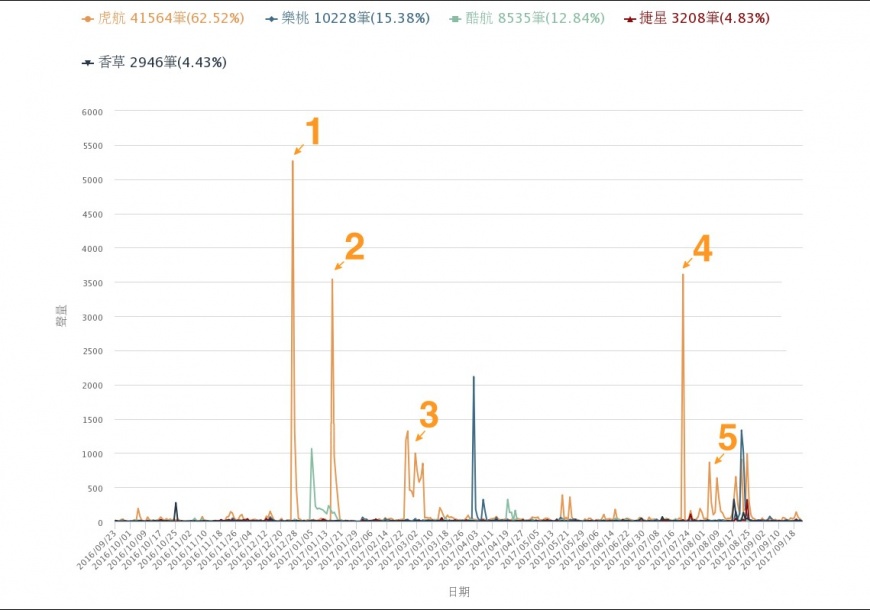Select the 4500 y-axis label
Image resolution: width=870 pixels, height=610 pixels.
(93, 214)
